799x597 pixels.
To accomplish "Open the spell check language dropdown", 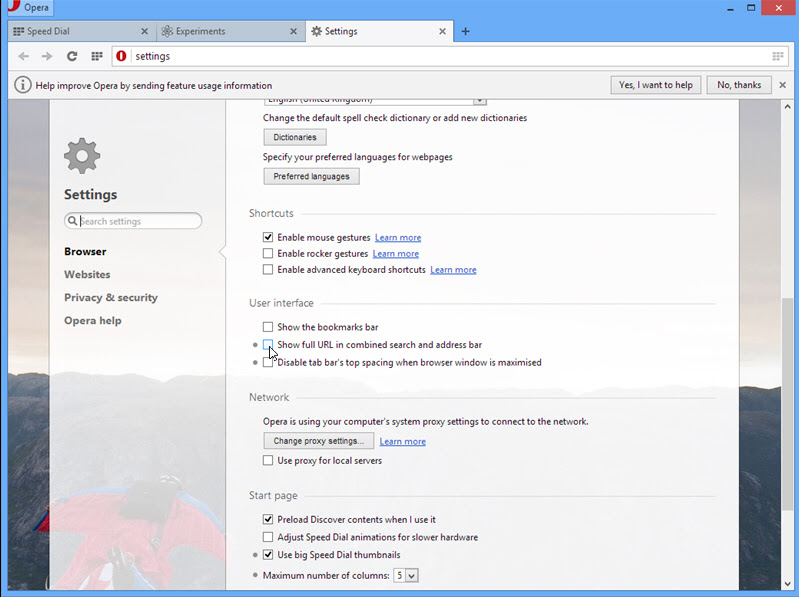I will (375, 100).
